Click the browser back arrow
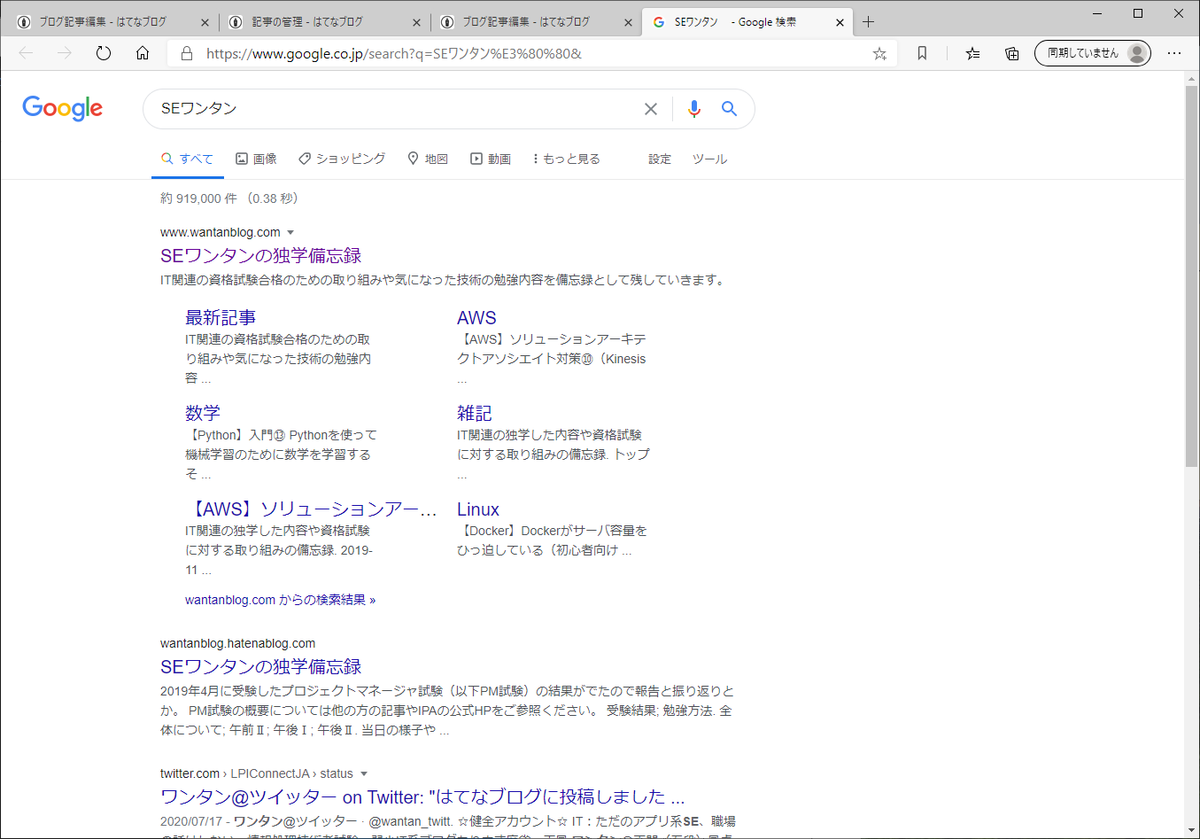The image size is (1200, 839). tap(26, 54)
